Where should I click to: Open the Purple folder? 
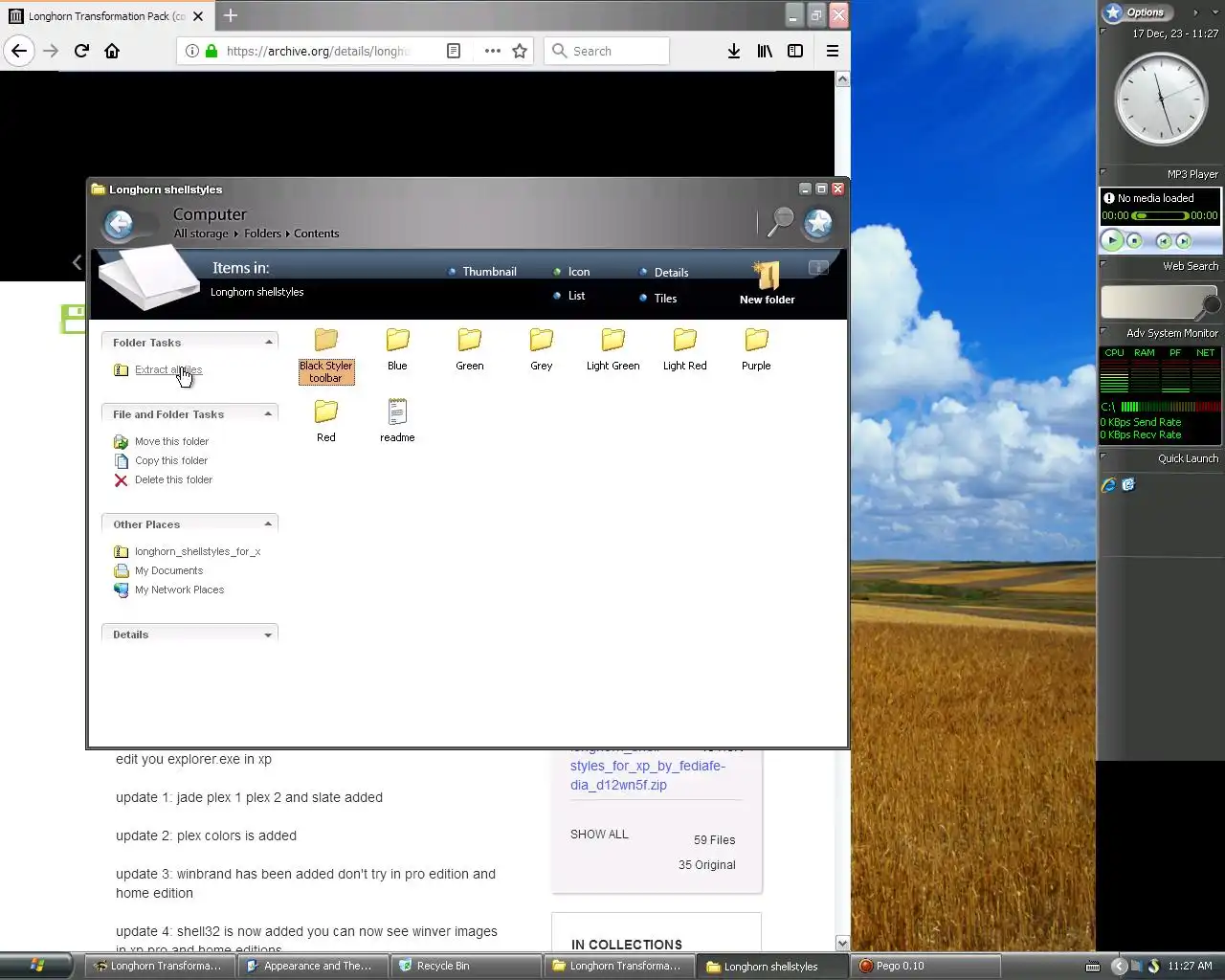(x=756, y=349)
